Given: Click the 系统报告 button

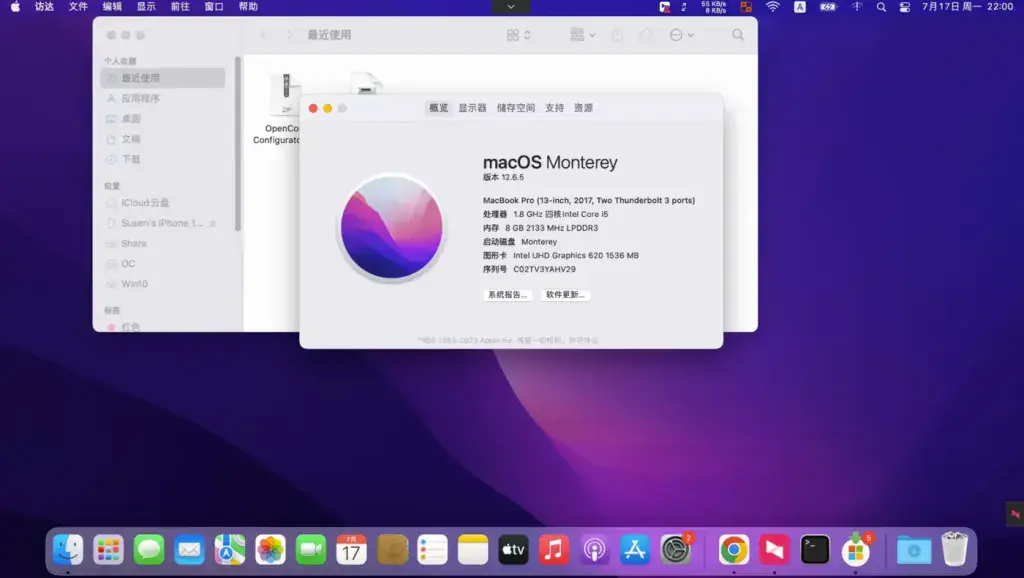Looking at the screenshot, I should click(507, 295).
